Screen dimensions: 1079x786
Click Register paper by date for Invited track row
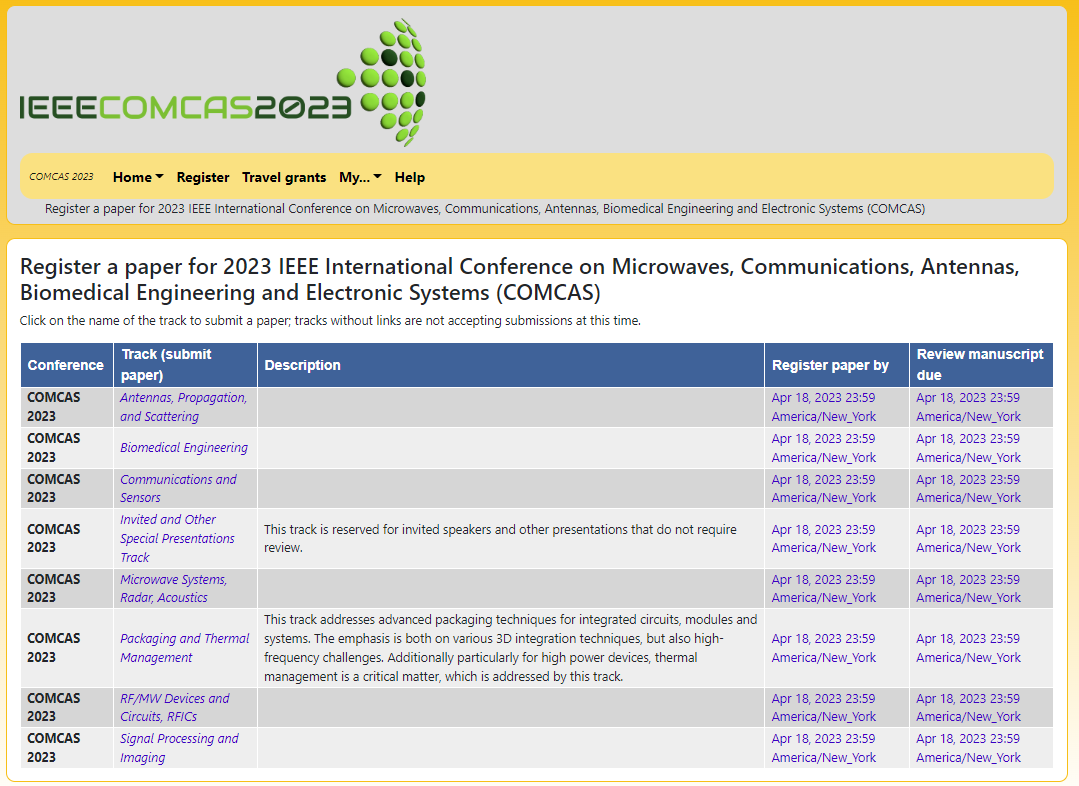824,538
